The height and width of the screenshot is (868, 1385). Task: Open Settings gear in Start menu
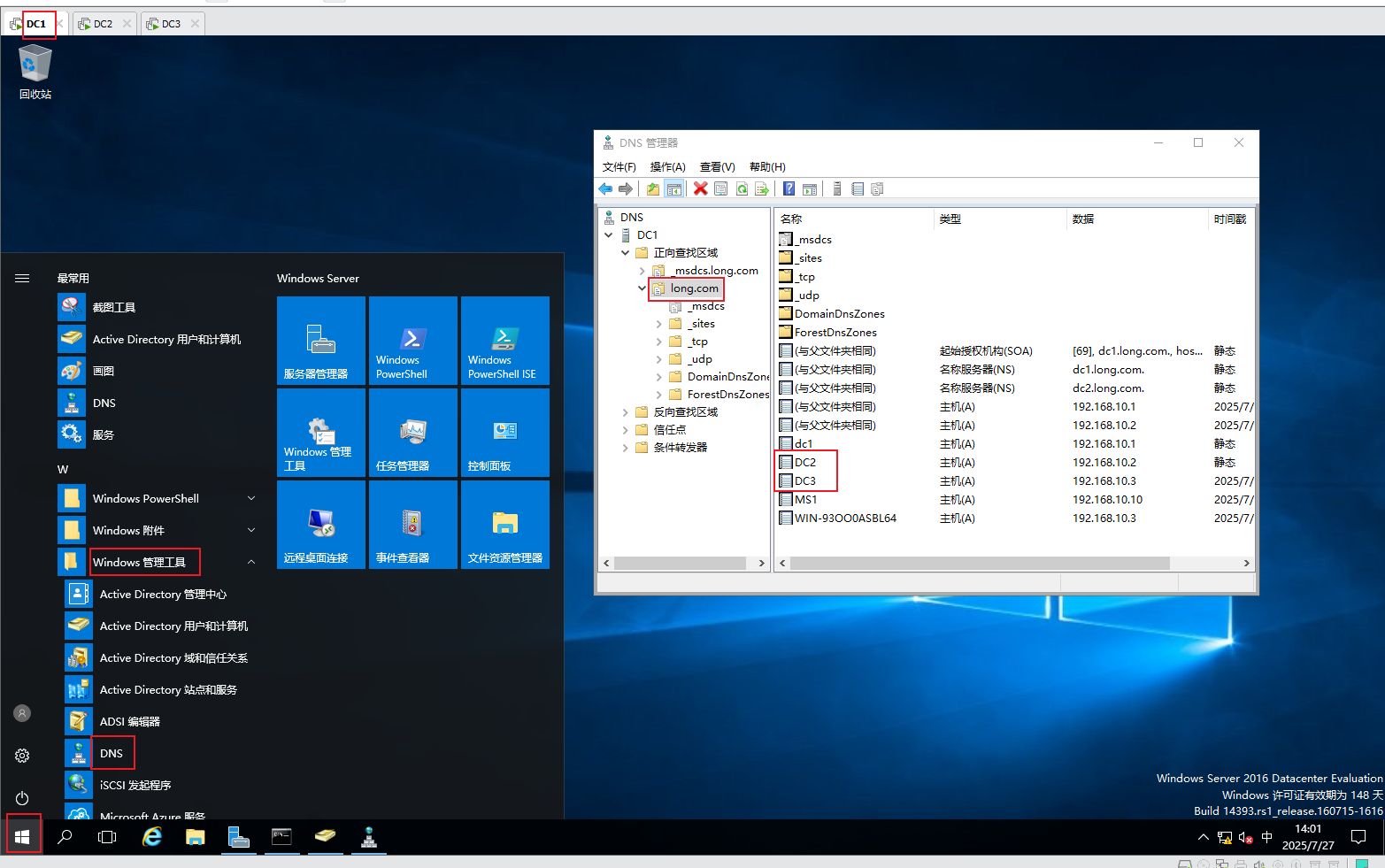click(x=22, y=756)
